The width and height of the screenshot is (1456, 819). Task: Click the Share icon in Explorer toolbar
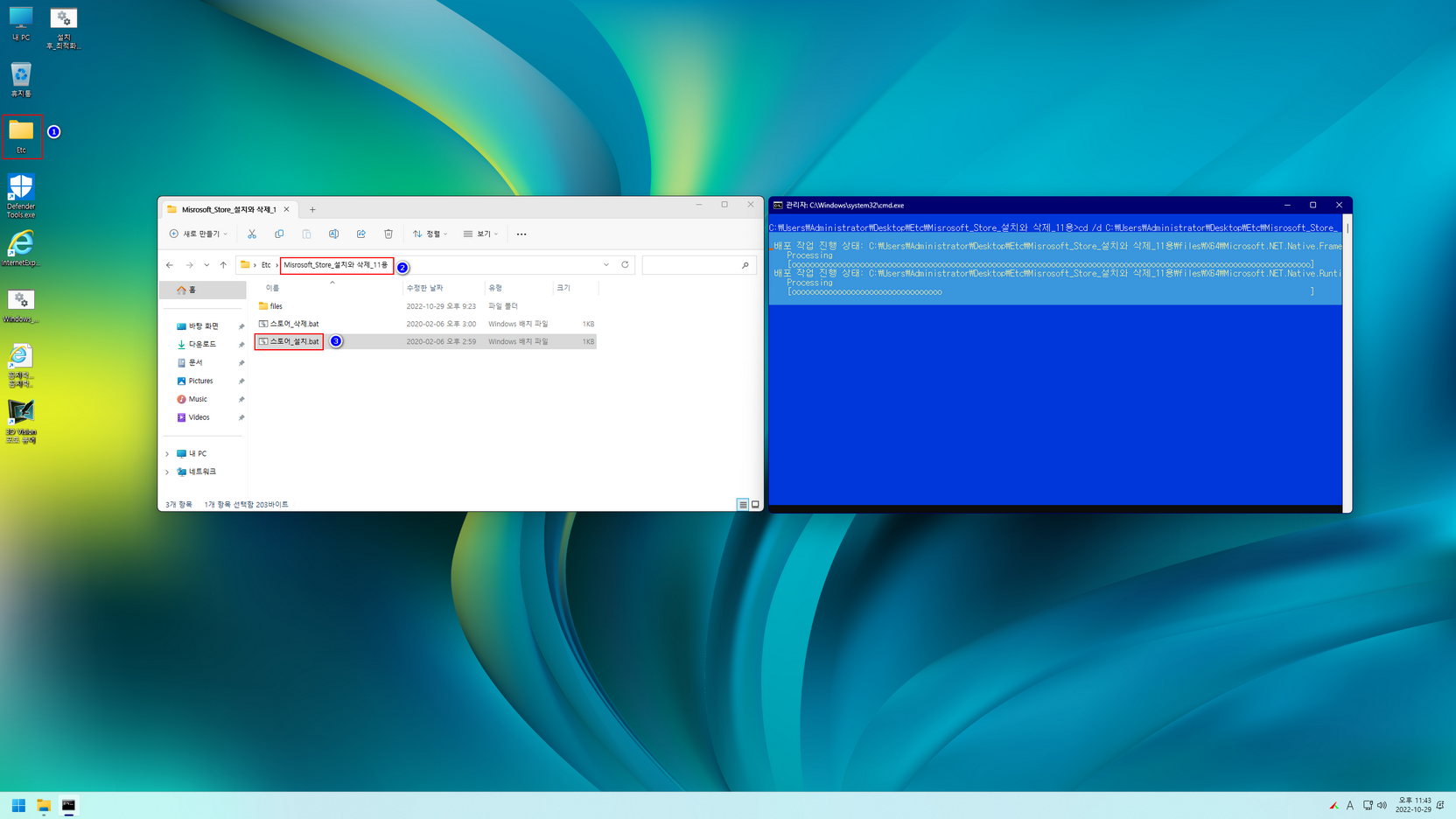click(x=360, y=234)
